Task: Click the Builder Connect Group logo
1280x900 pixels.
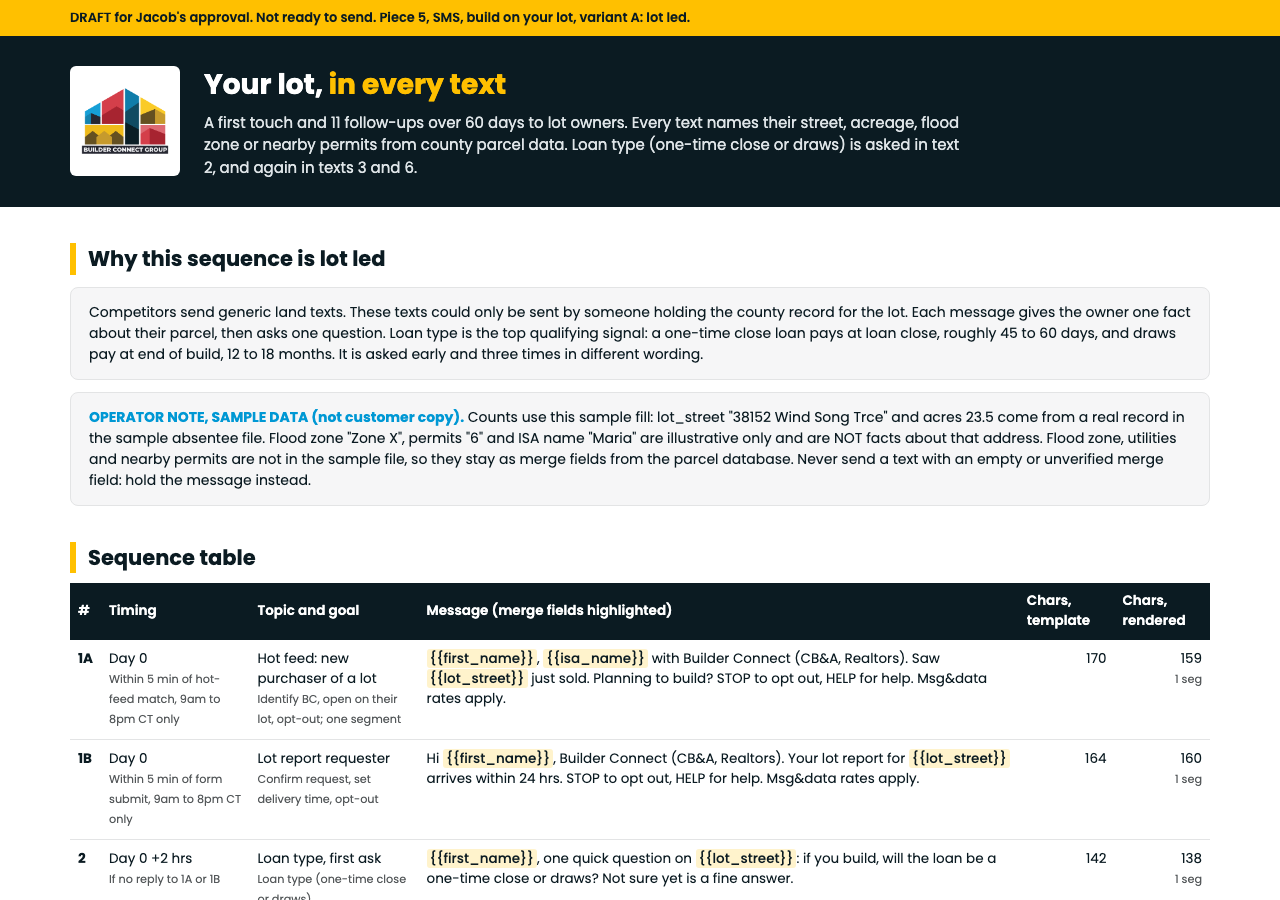Action: point(125,121)
